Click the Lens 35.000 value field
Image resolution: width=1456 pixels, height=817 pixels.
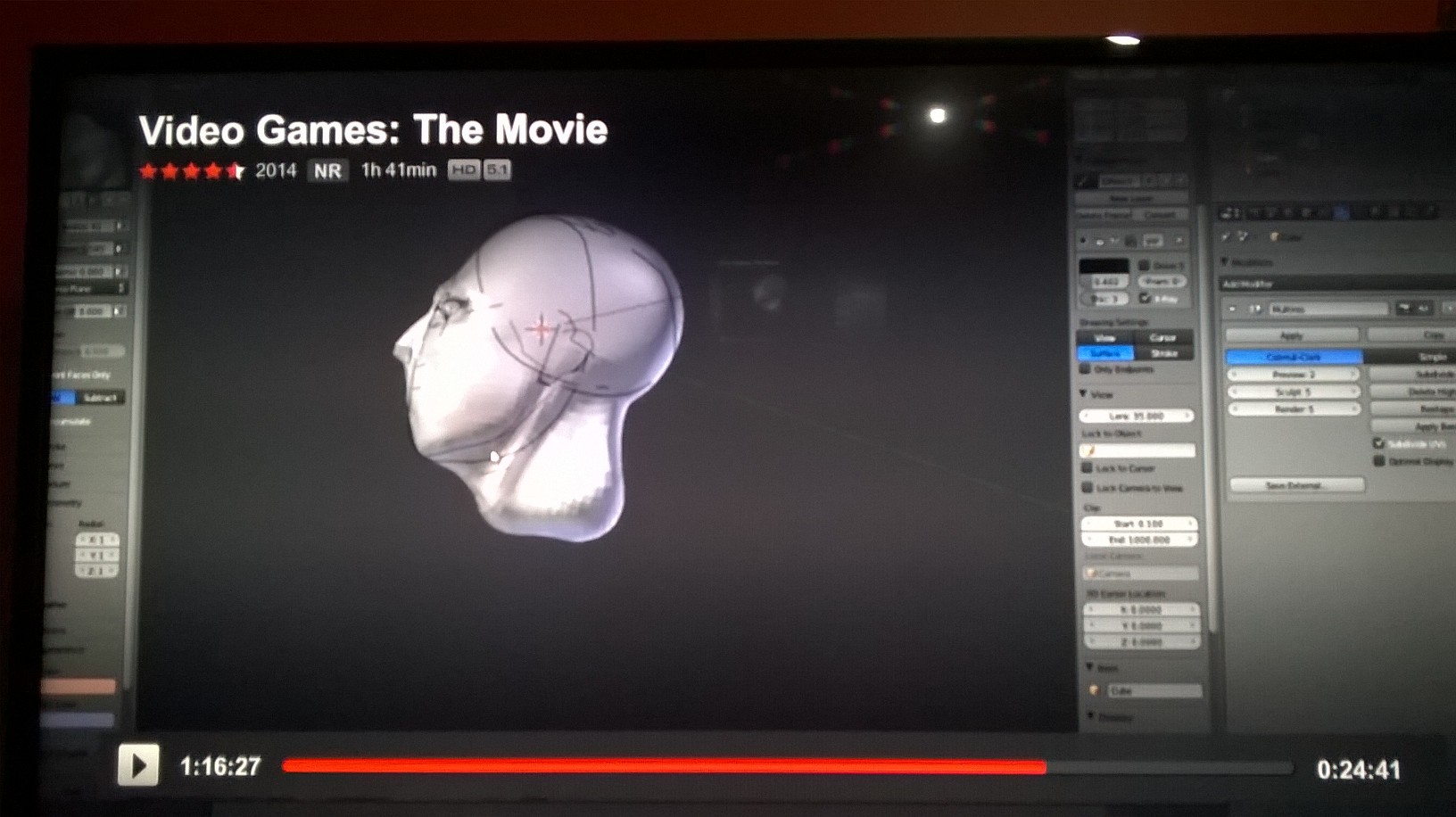coord(1137,416)
